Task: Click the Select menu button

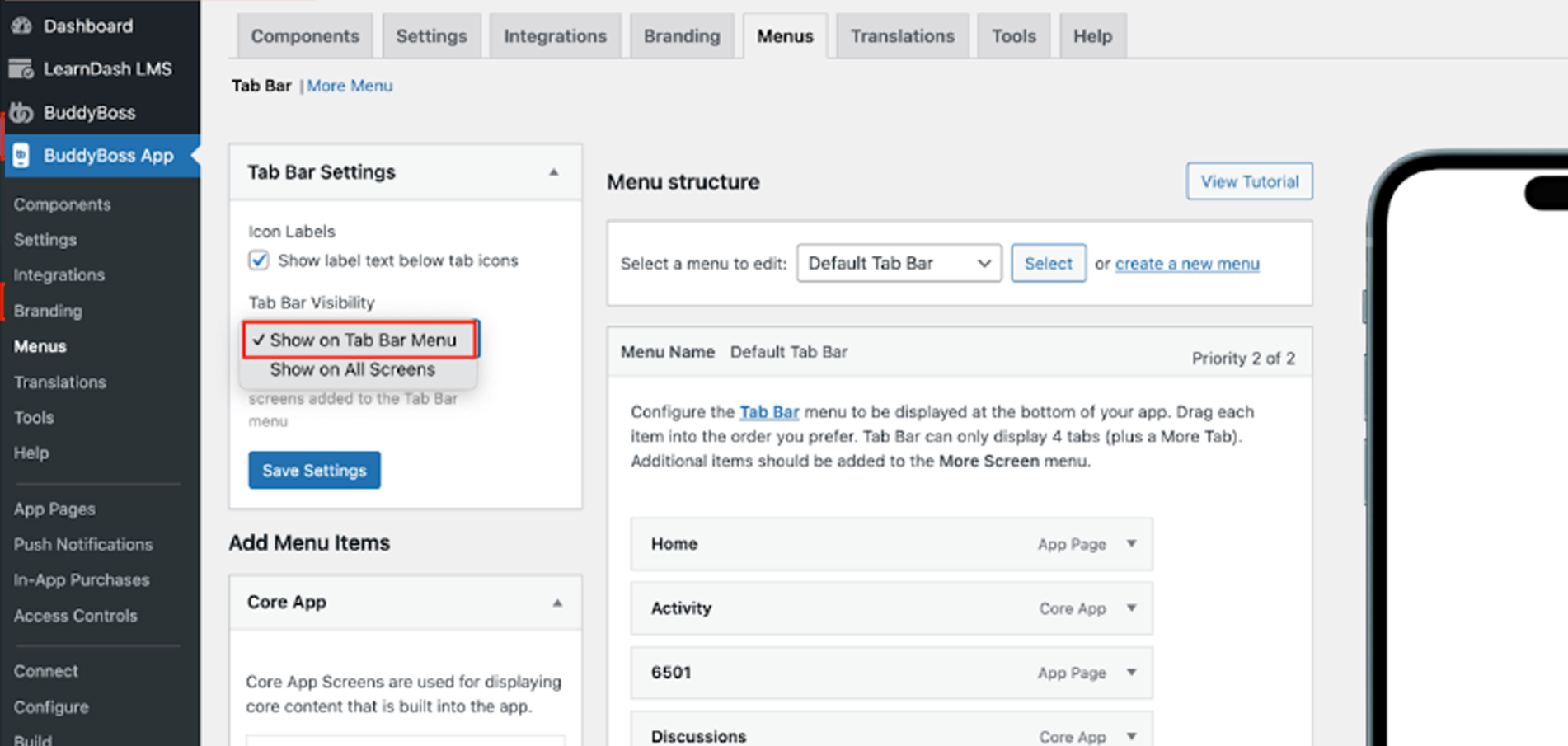Action: (x=1048, y=263)
